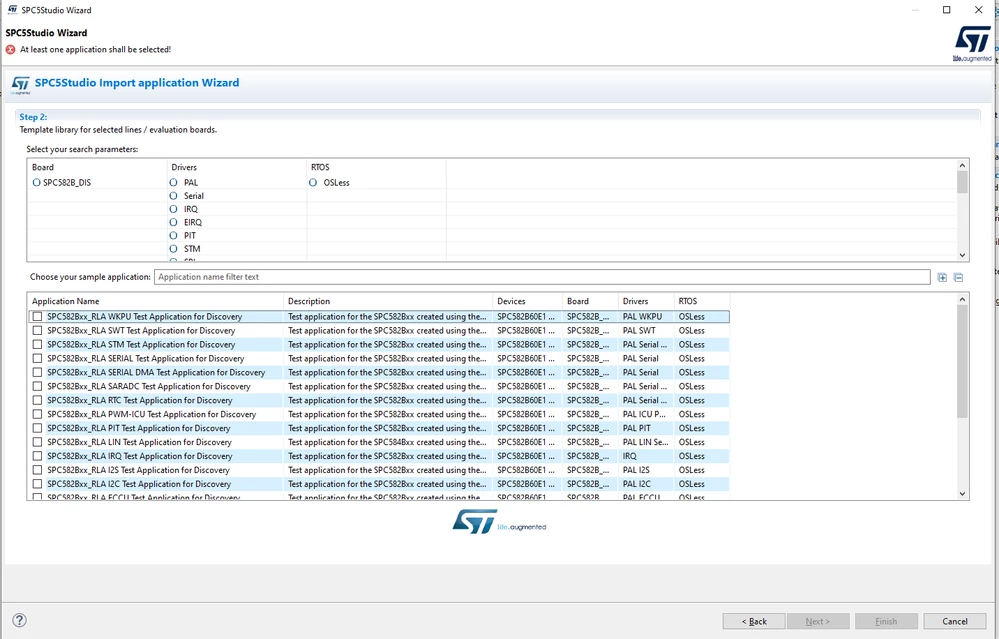Select the Serial driver filter
Screen dimensions: 999x639
click(173, 196)
